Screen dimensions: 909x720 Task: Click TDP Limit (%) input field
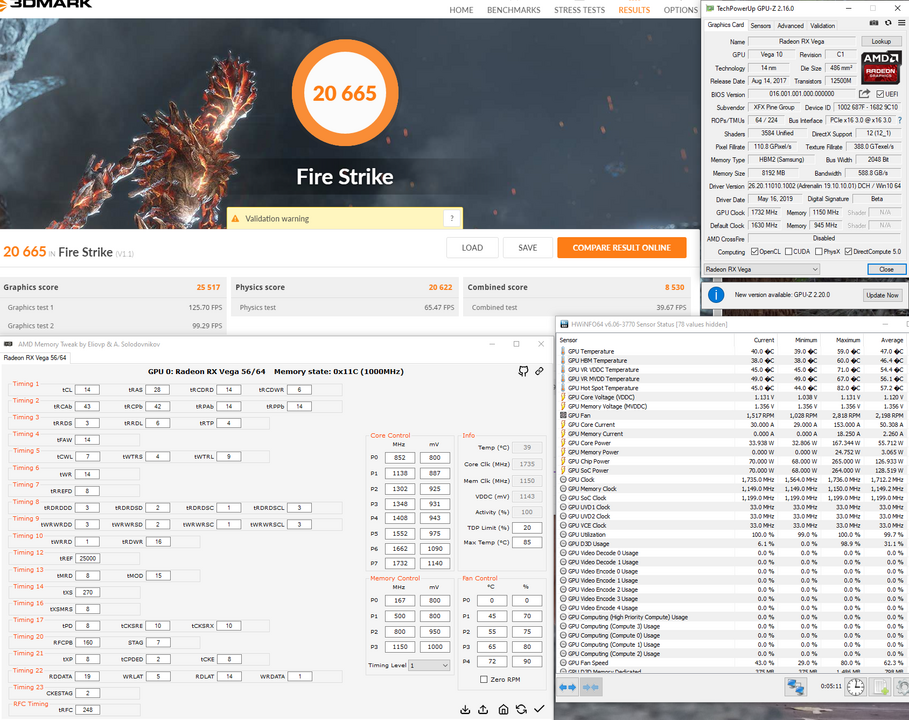click(x=527, y=528)
